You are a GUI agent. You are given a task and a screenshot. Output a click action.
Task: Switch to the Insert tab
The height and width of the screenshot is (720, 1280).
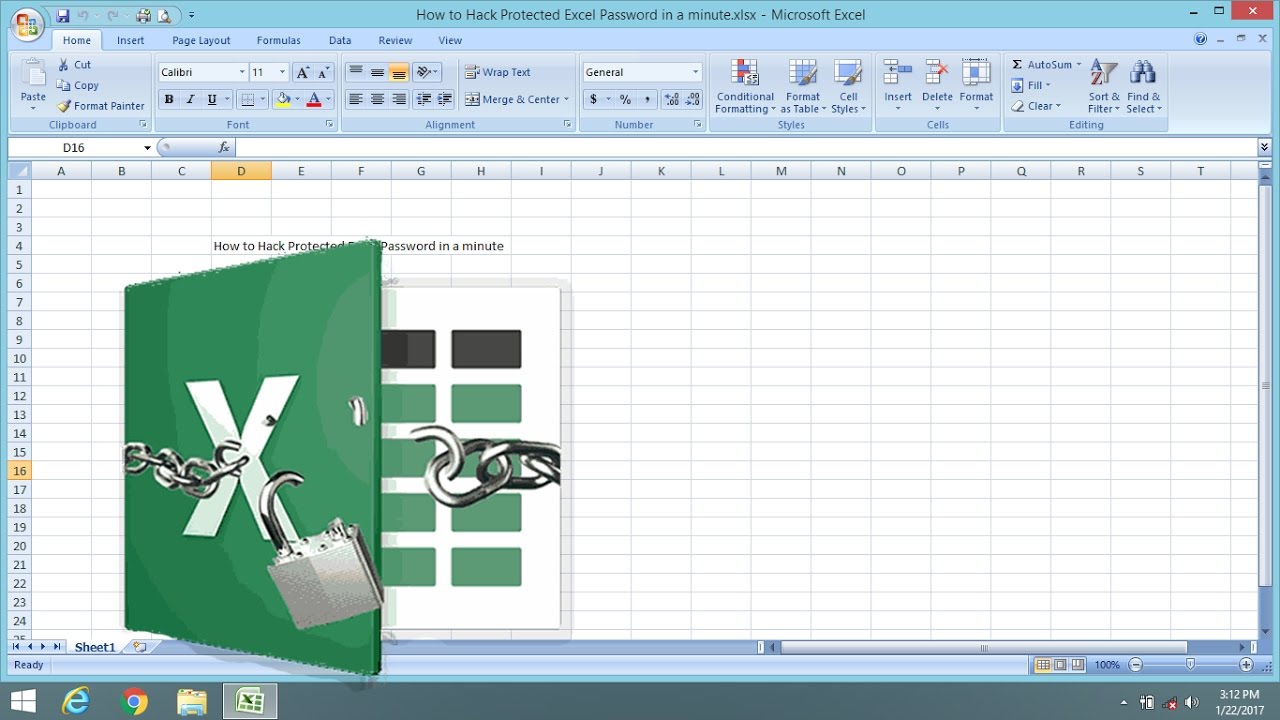pyautogui.click(x=130, y=40)
